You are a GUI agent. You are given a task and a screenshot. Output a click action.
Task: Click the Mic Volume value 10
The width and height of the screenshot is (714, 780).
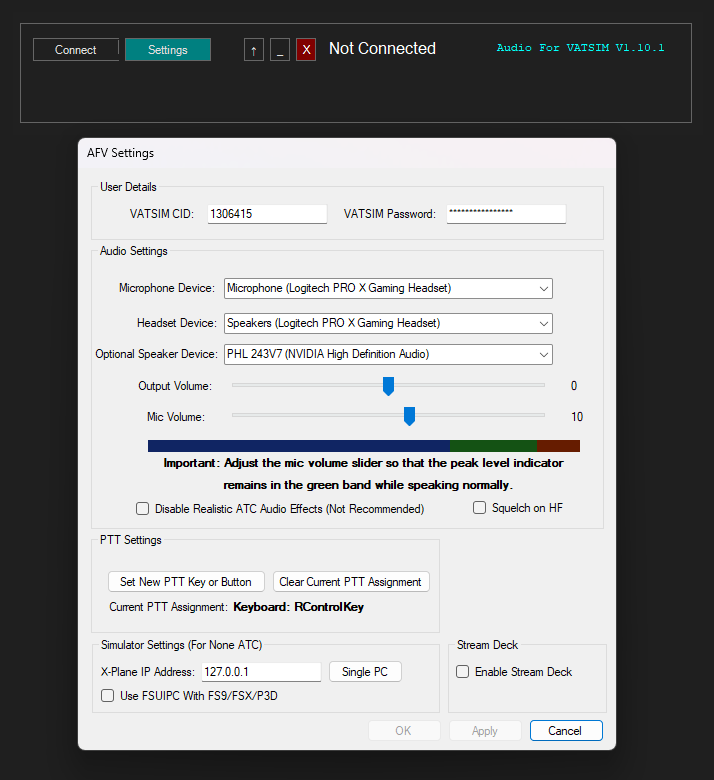pos(577,417)
